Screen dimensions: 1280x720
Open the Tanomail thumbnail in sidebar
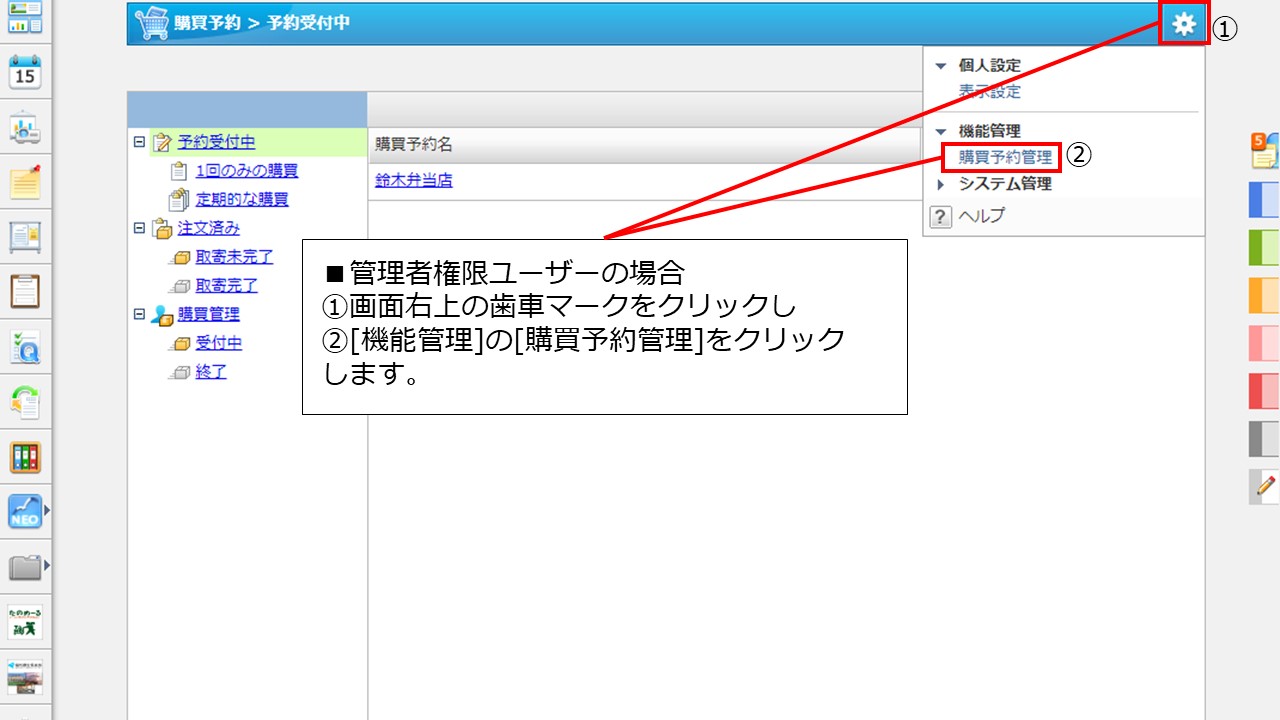(25, 622)
